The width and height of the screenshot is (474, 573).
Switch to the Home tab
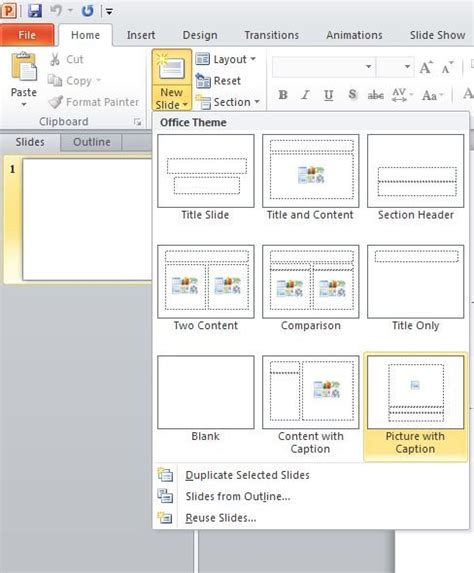85,35
